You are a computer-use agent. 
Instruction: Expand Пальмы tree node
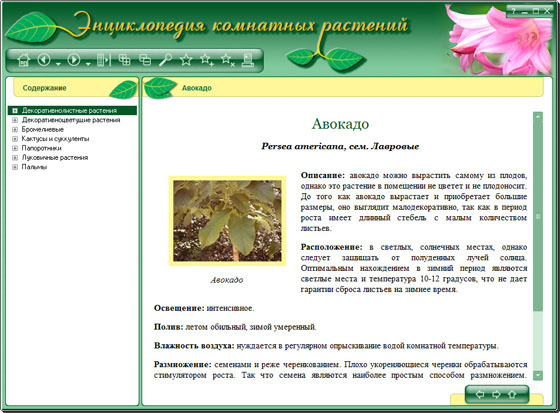(15, 167)
